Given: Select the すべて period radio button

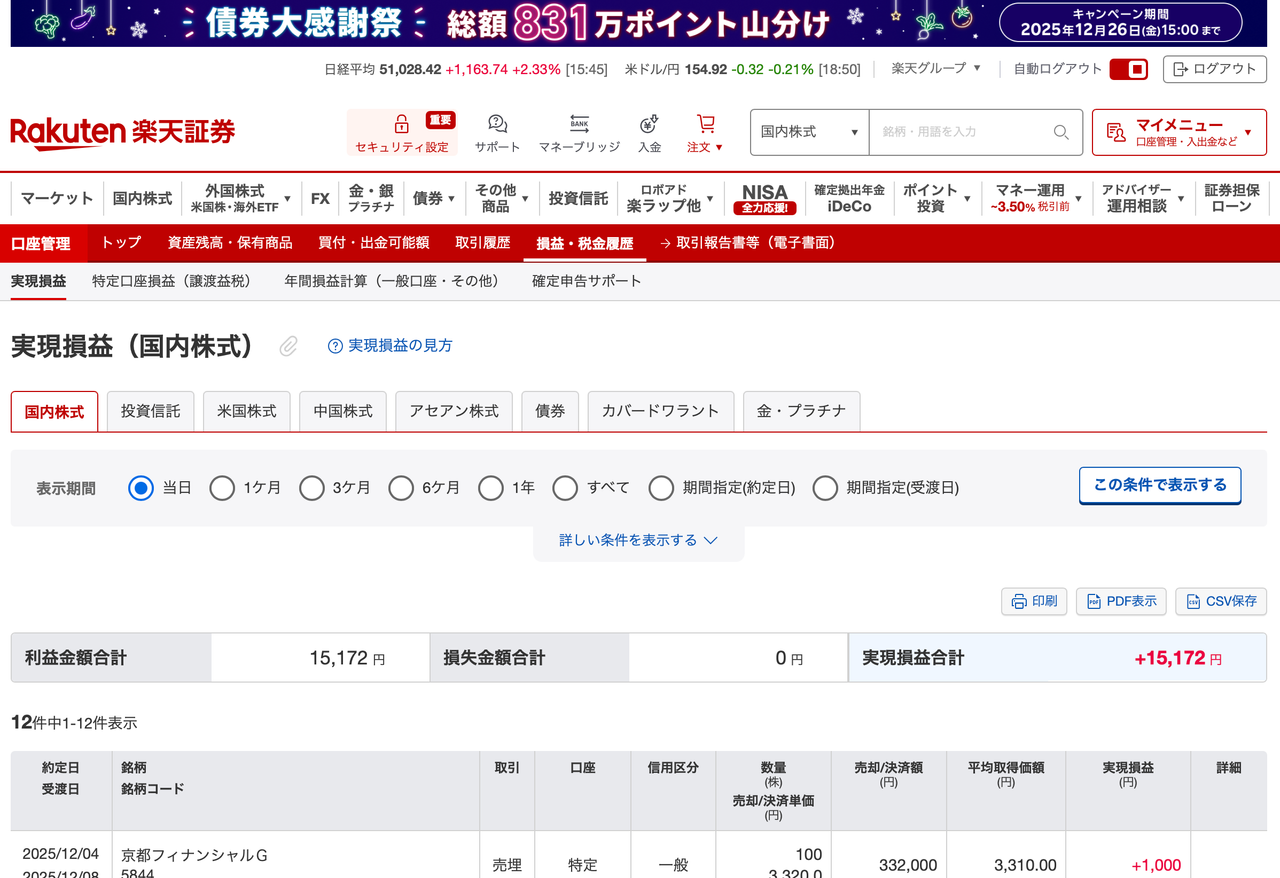Looking at the screenshot, I should 565,488.
